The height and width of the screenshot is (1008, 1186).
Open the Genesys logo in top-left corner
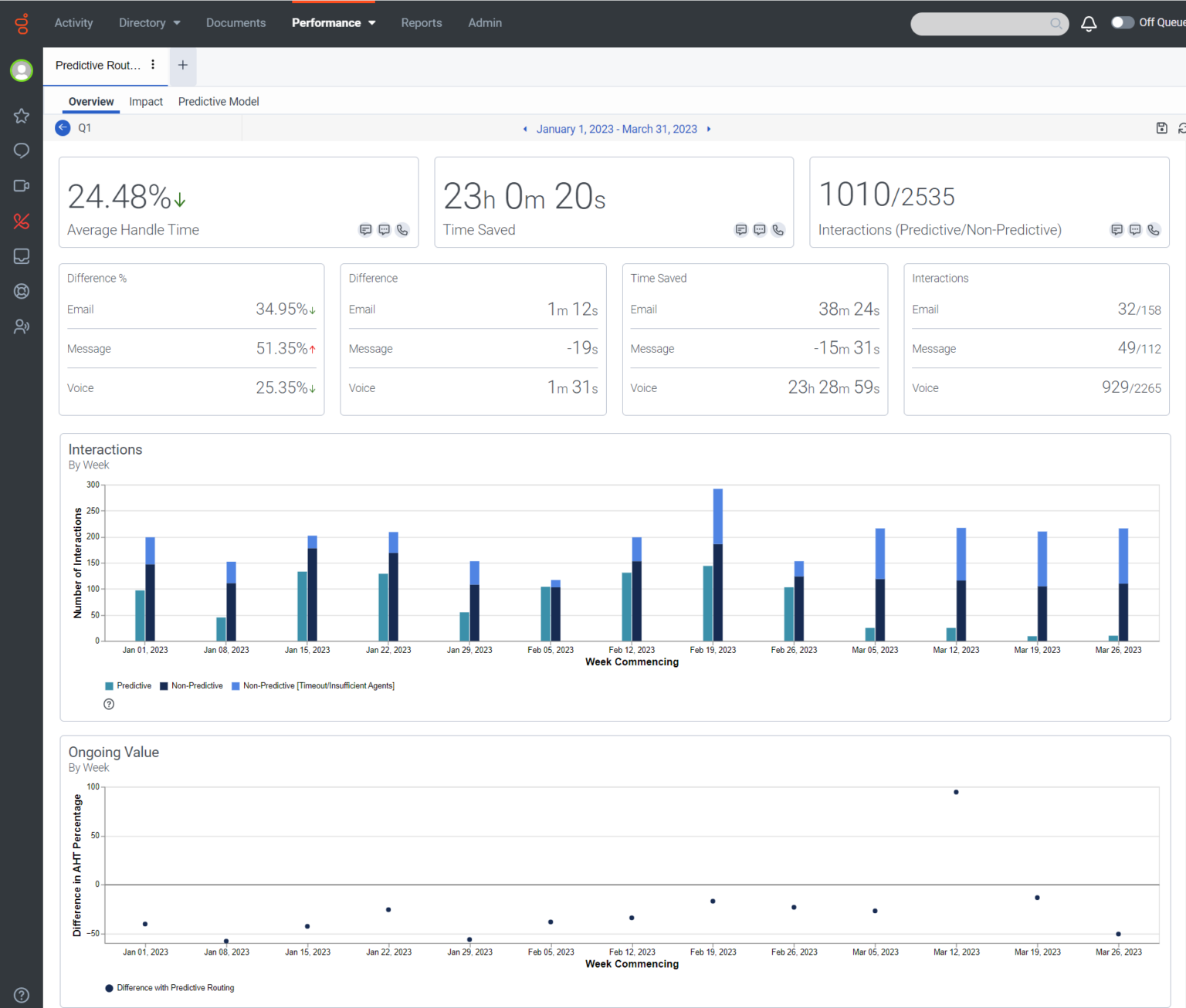pos(22,22)
